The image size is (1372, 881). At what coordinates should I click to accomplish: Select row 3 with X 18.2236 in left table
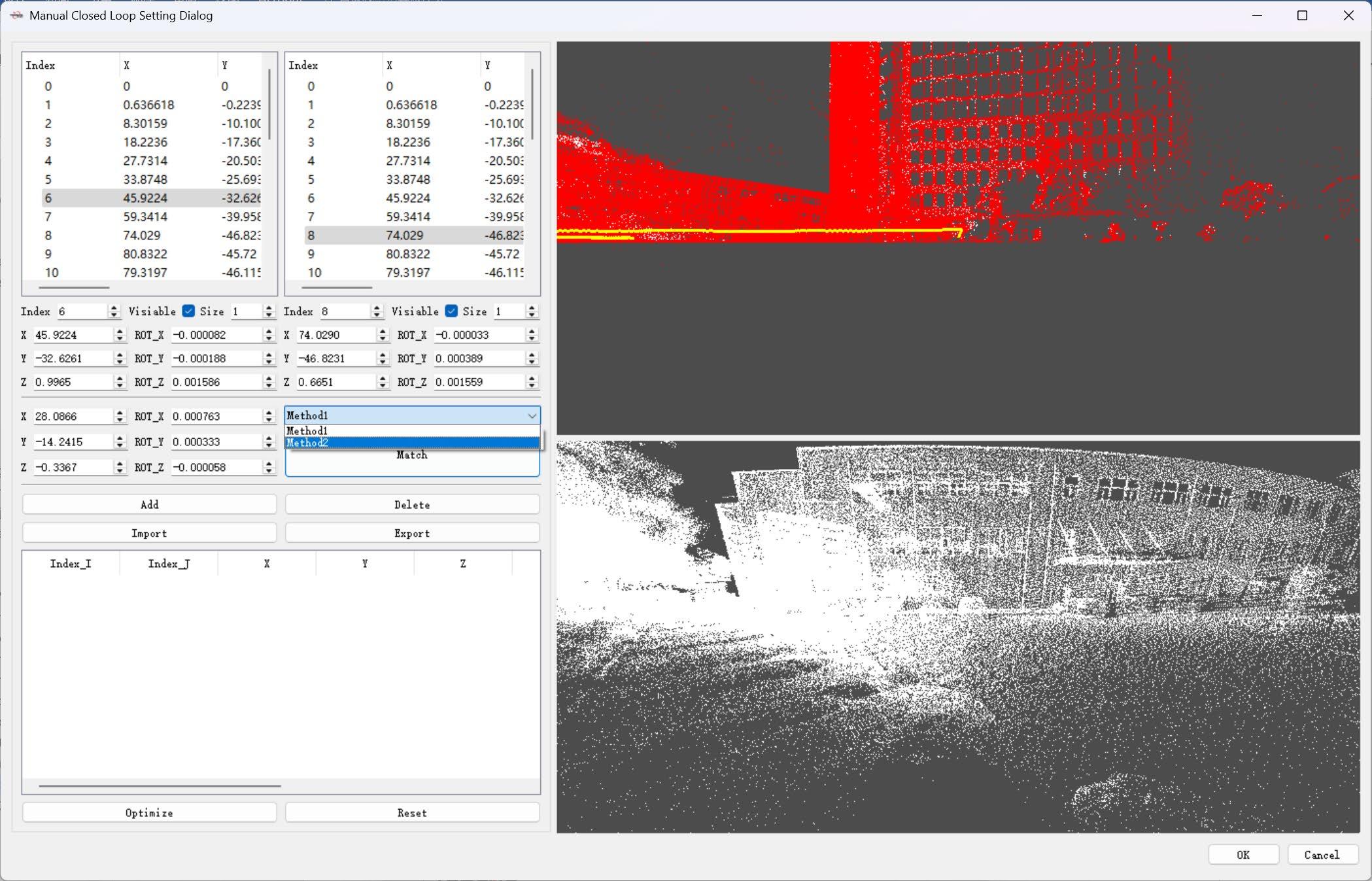[x=151, y=142]
